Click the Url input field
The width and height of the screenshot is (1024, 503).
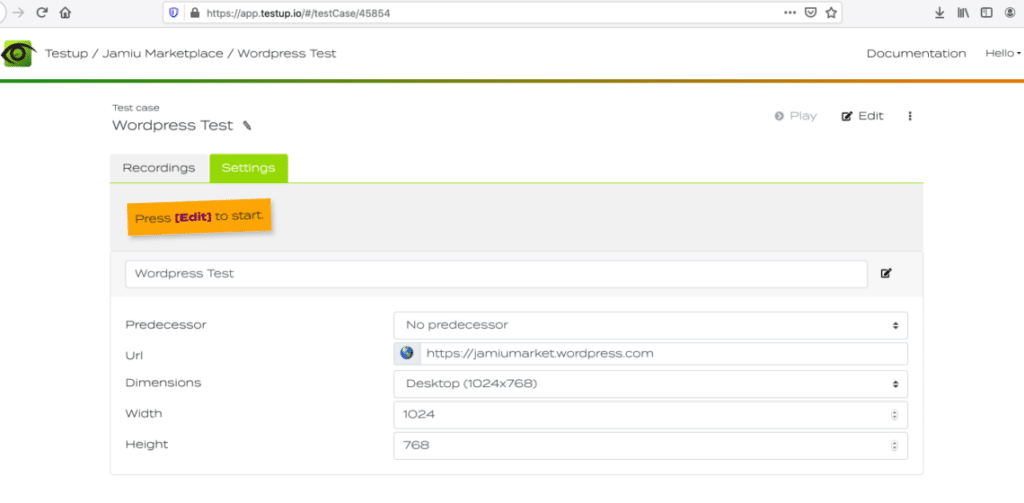(x=664, y=353)
